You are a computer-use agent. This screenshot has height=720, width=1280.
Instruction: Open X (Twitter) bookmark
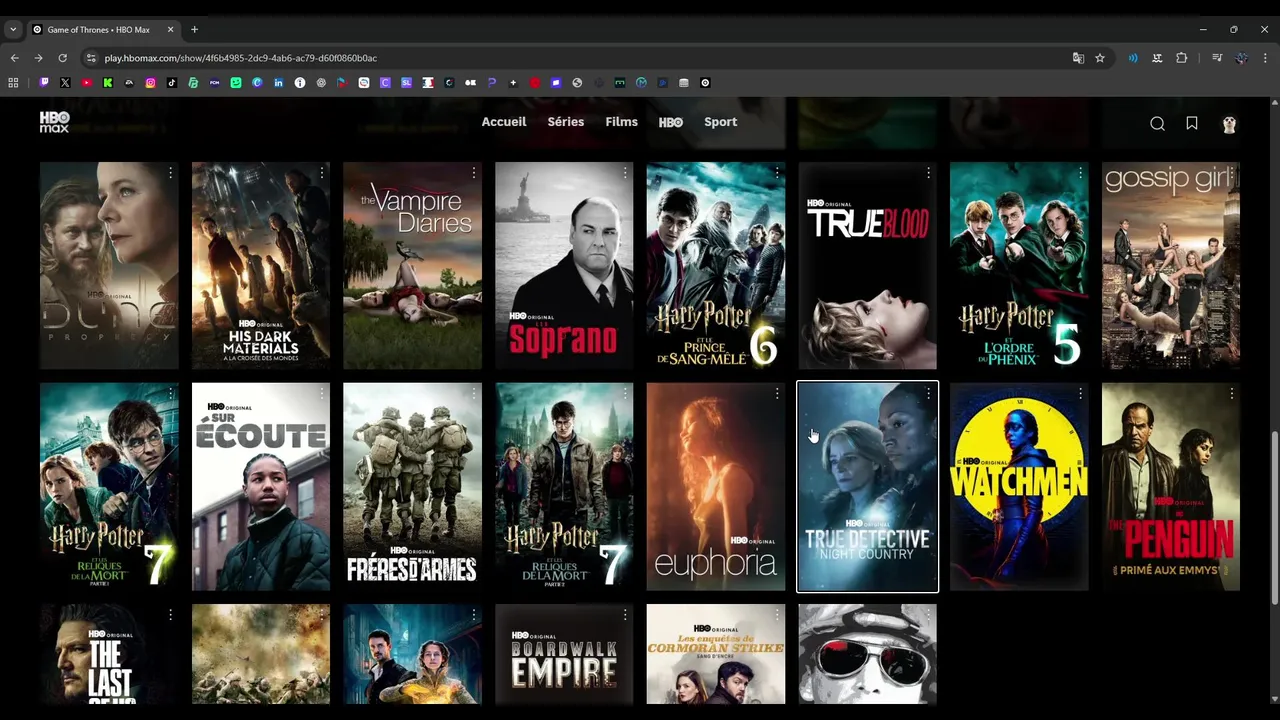coord(65,83)
